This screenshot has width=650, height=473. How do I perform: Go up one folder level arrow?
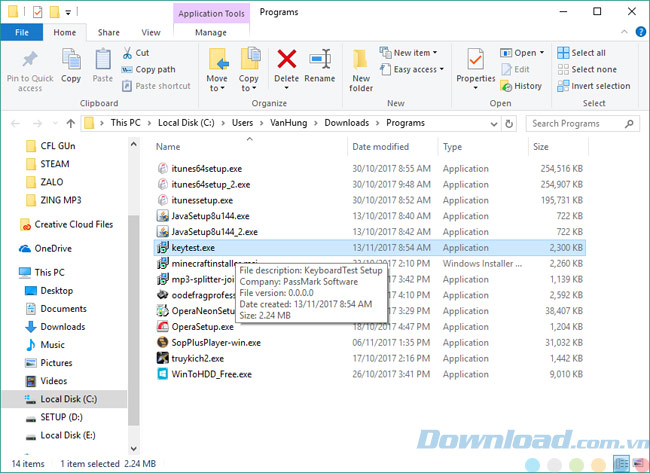coord(71,124)
